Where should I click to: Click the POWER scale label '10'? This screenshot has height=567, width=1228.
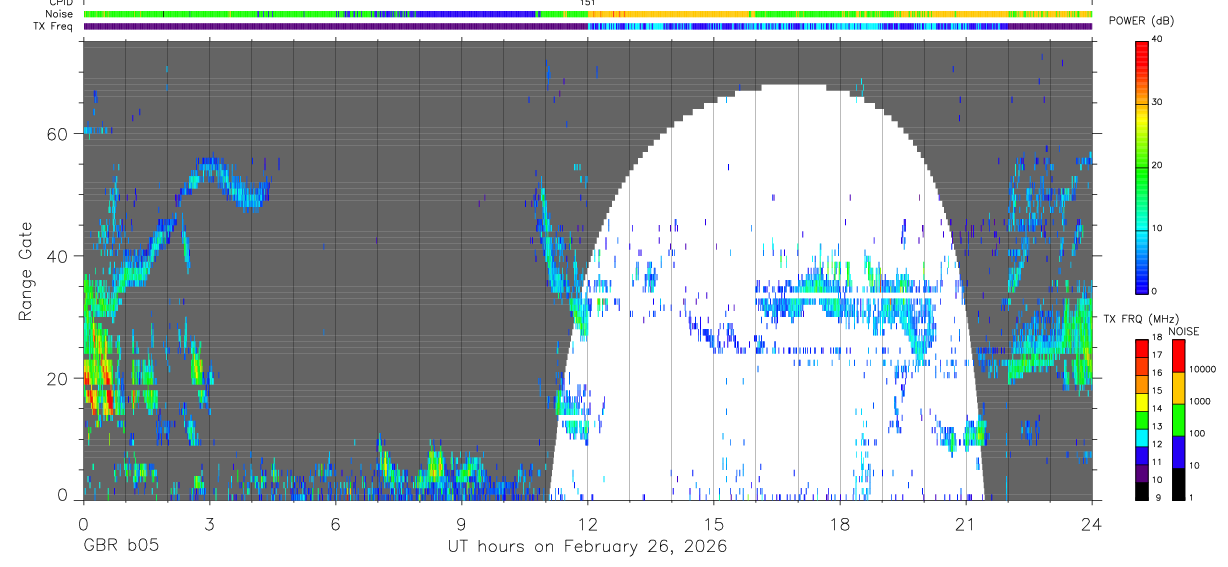point(1158,229)
